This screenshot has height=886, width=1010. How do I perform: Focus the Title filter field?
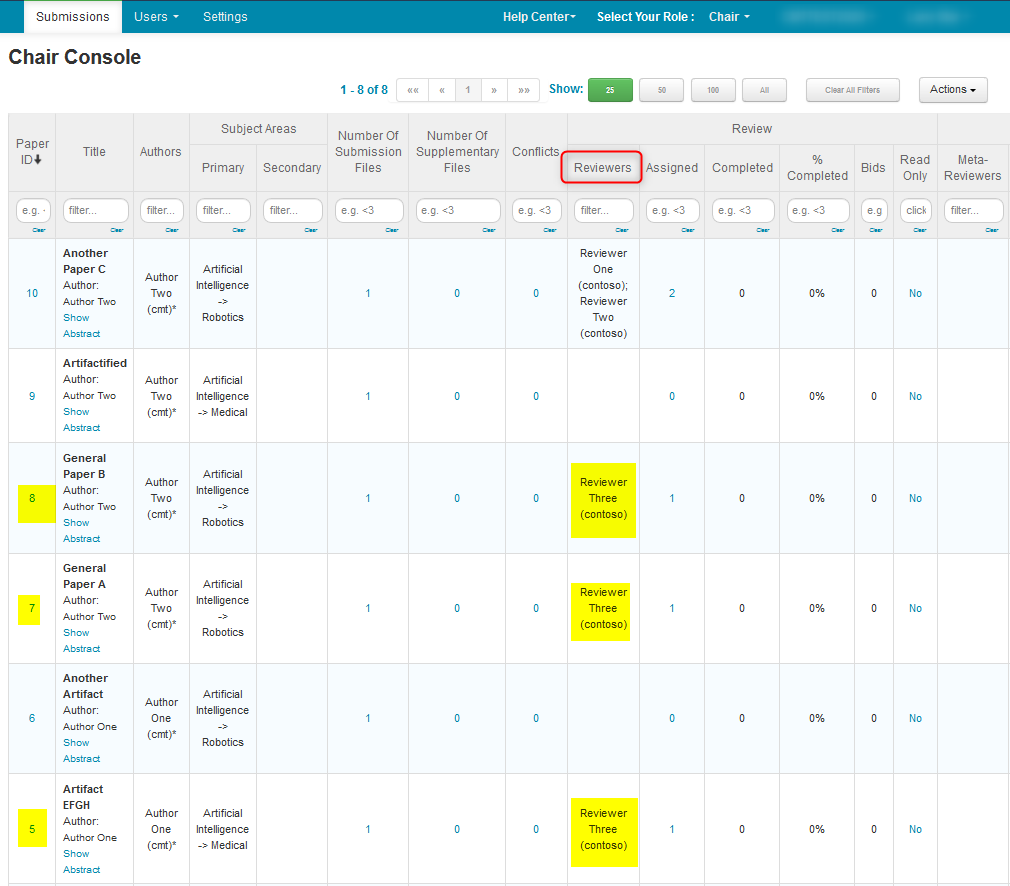[x=95, y=211]
